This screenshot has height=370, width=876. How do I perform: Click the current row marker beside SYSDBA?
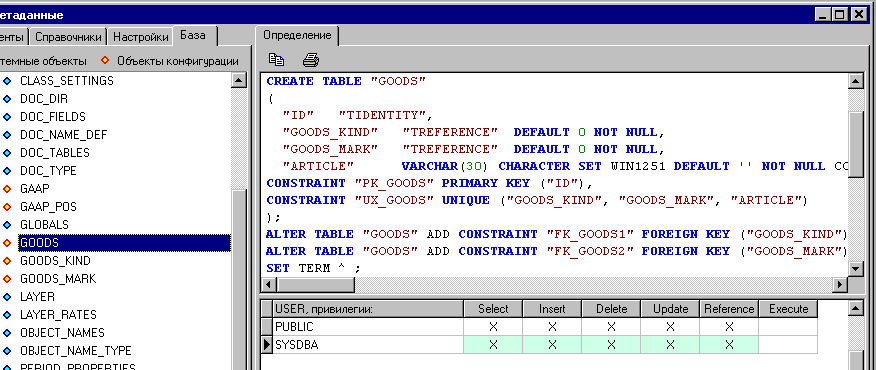pyautogui.click(x=267, y=345)
